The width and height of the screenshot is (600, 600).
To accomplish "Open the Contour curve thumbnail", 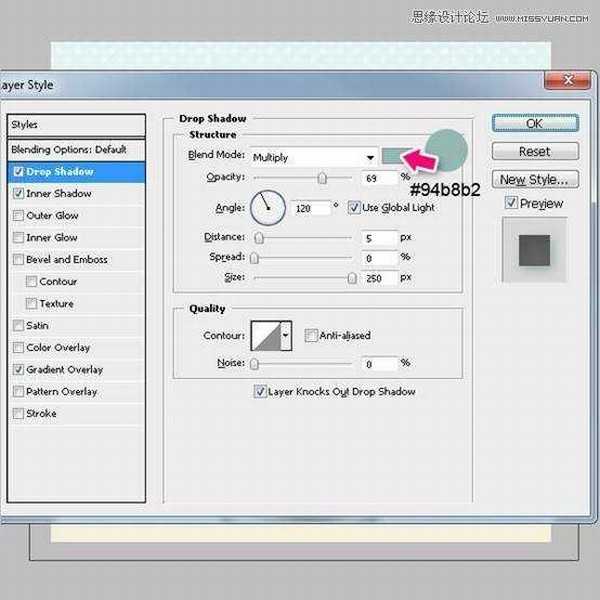I will pos(266,336).
